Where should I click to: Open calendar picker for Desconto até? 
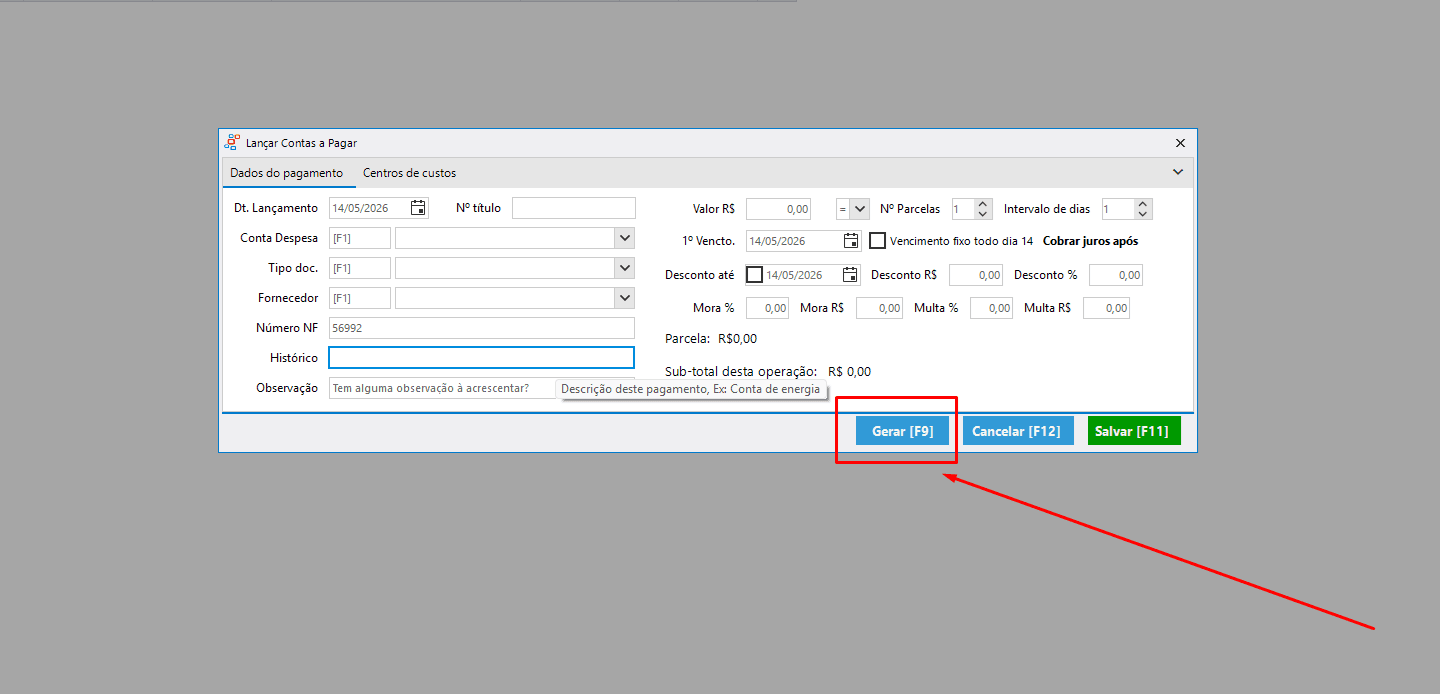[x=851, y=275]
